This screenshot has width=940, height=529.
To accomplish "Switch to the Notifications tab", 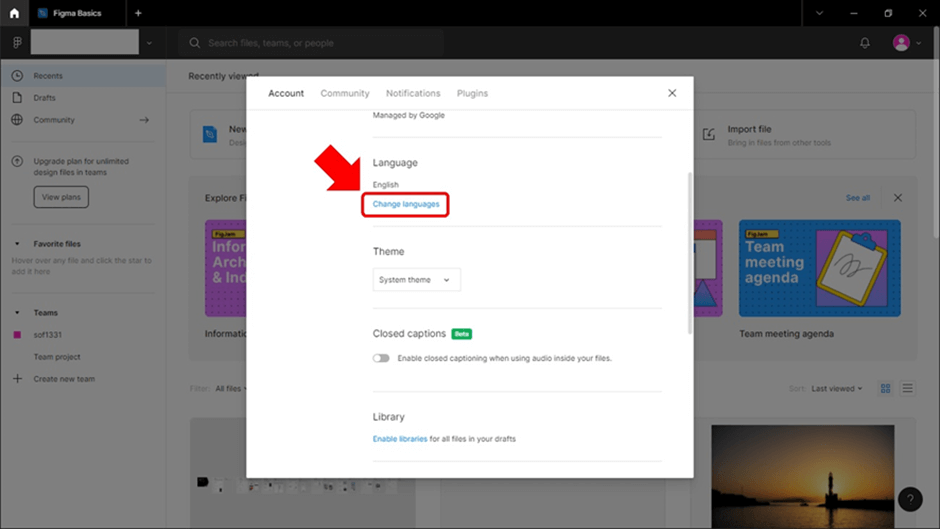I will [413, 93].
